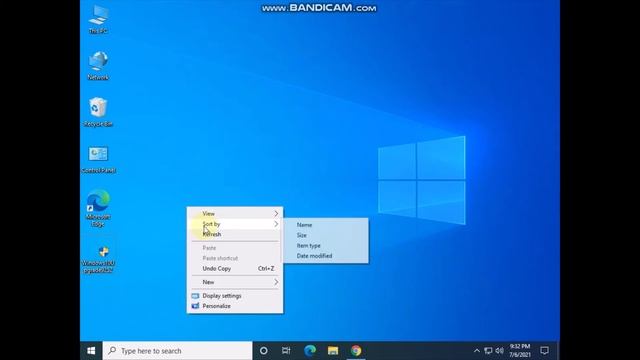Open the notification center icon
The height and width of the screenshot is (360, 640).
coord(544,351)
